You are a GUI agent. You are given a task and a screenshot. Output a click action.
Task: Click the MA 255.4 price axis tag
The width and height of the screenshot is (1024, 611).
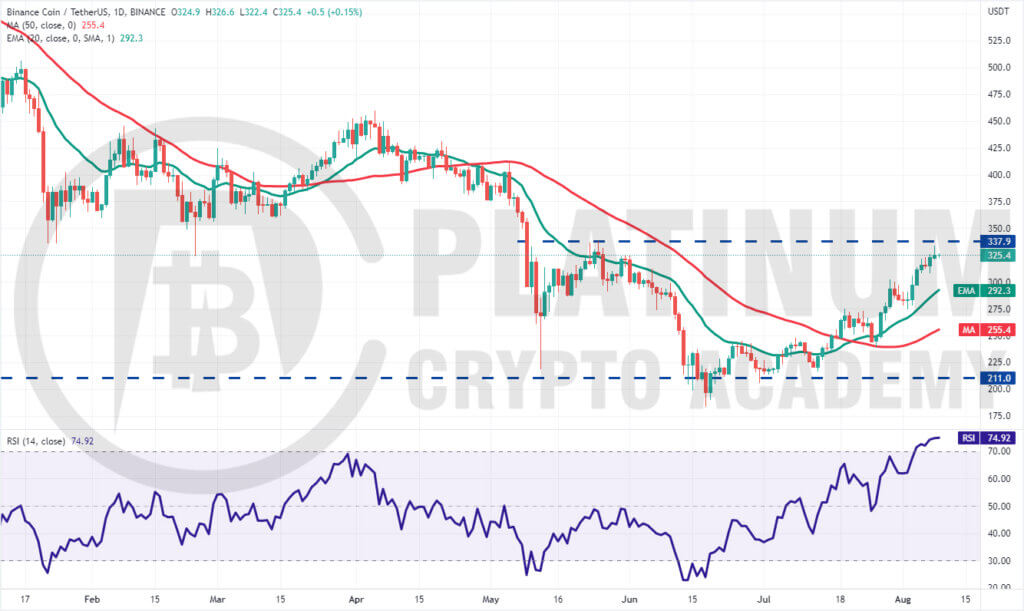[x=987, y=330]
